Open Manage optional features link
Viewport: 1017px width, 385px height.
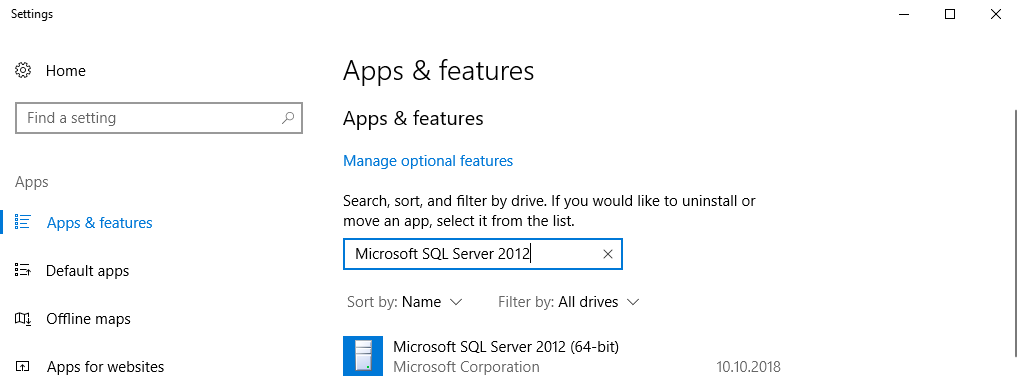428,161
